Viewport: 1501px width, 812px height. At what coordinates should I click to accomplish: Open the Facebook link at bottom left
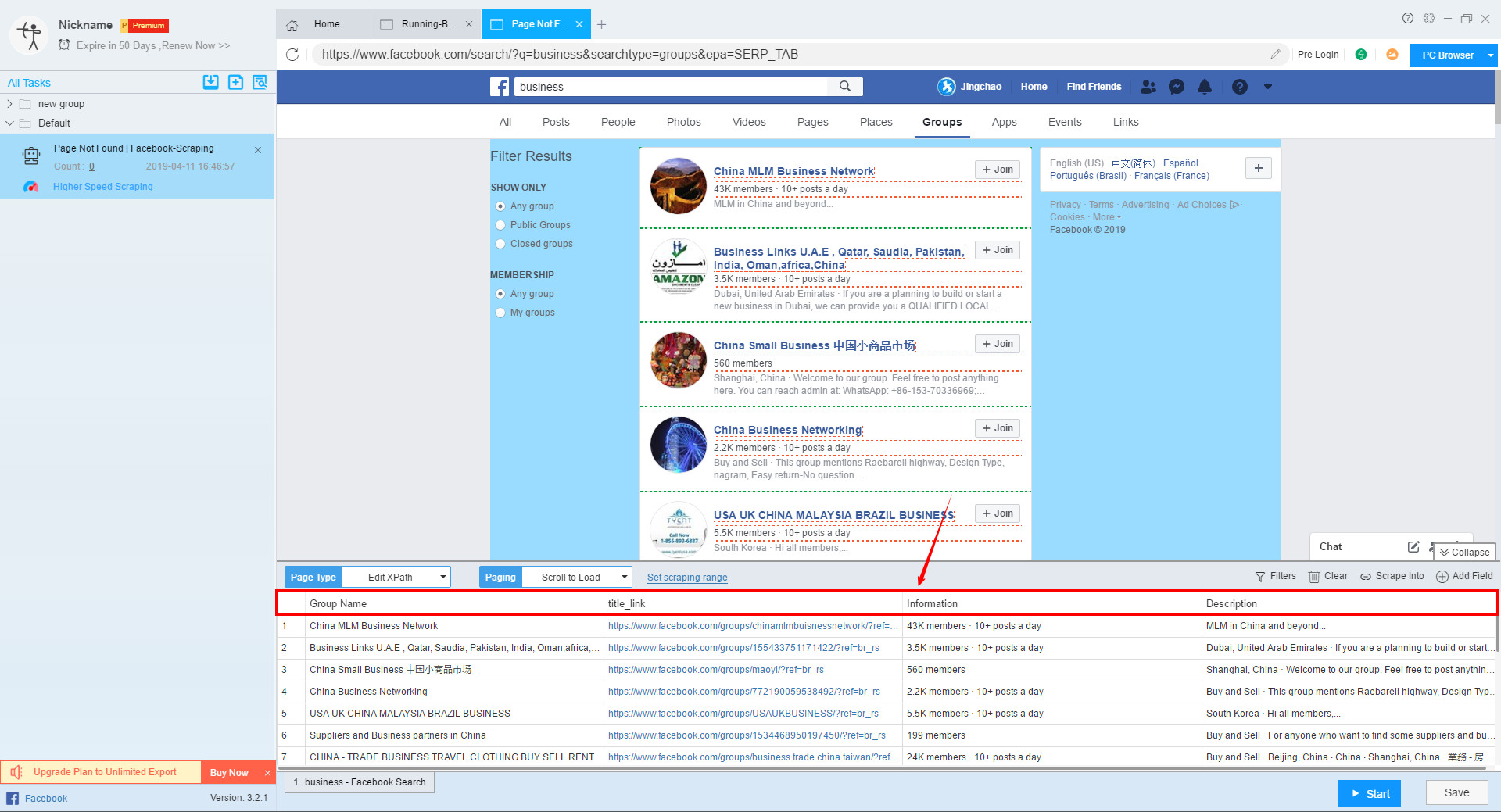[46, 799]
